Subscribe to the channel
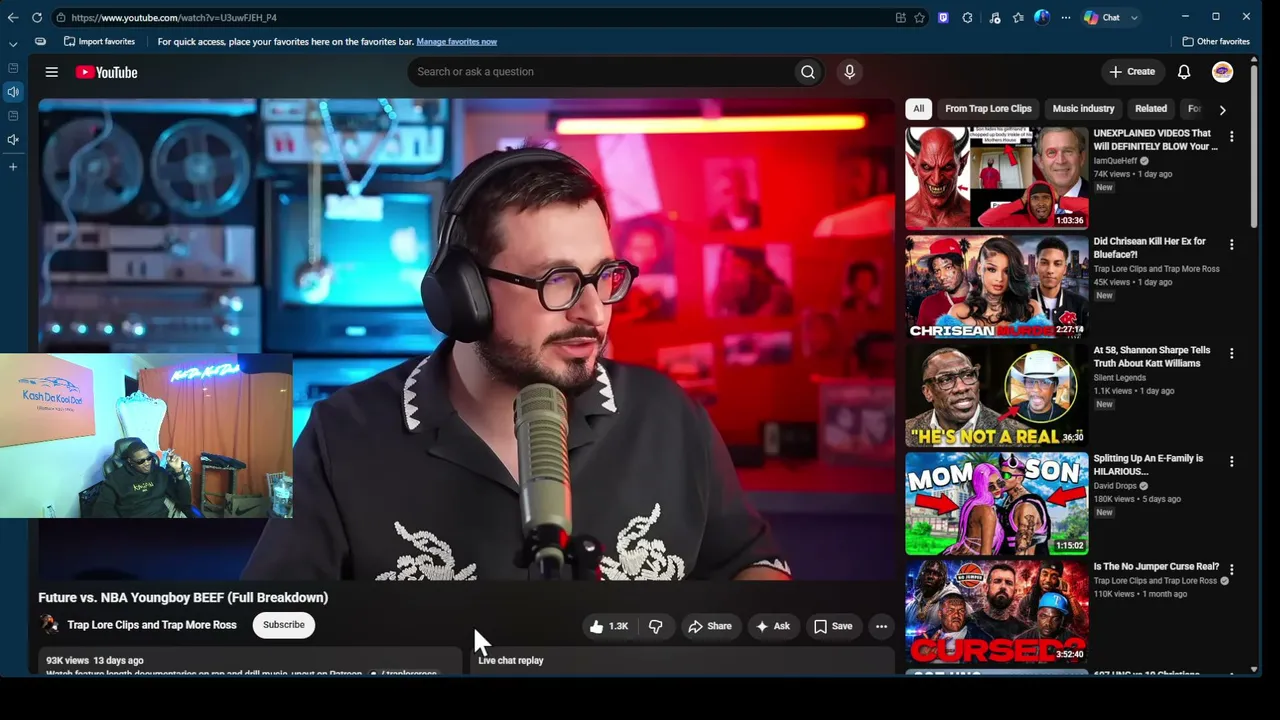This screenshot has height=720, width=1280. coord(284,625)
